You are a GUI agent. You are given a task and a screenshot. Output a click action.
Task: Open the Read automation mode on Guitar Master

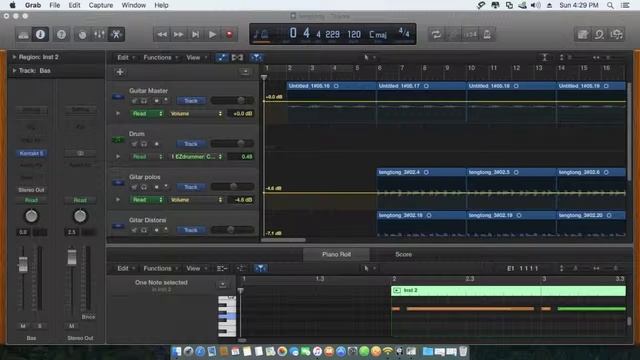(x=147, y=113)
